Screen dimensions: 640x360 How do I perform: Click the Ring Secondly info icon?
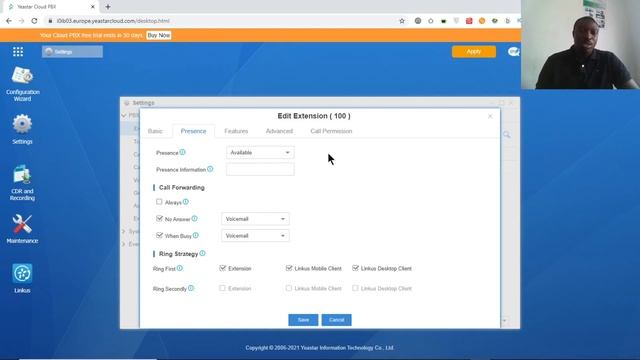[x=191, y=288]
